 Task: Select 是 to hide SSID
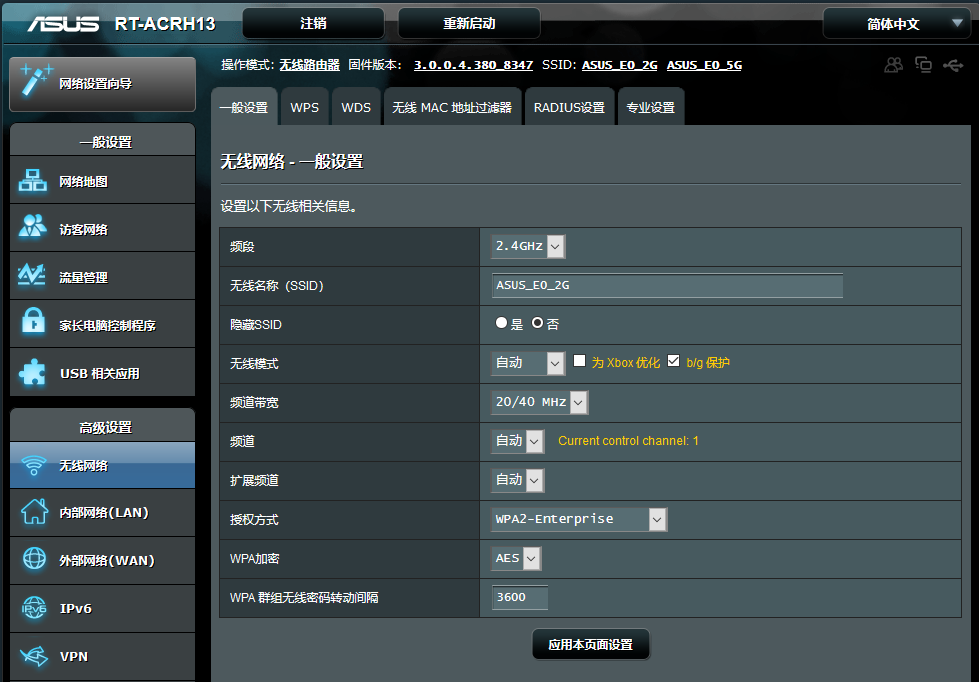coord(501,323)
